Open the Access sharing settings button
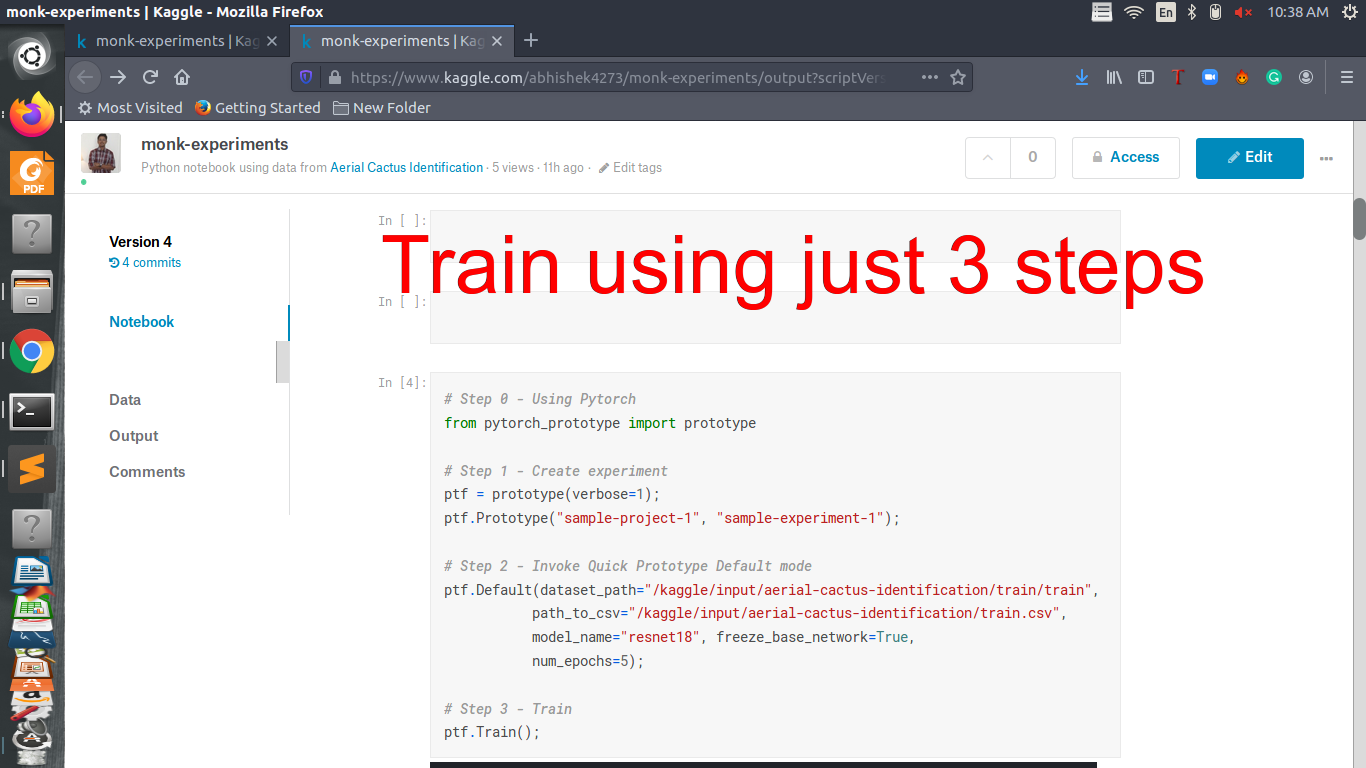 pos(1126,157)
